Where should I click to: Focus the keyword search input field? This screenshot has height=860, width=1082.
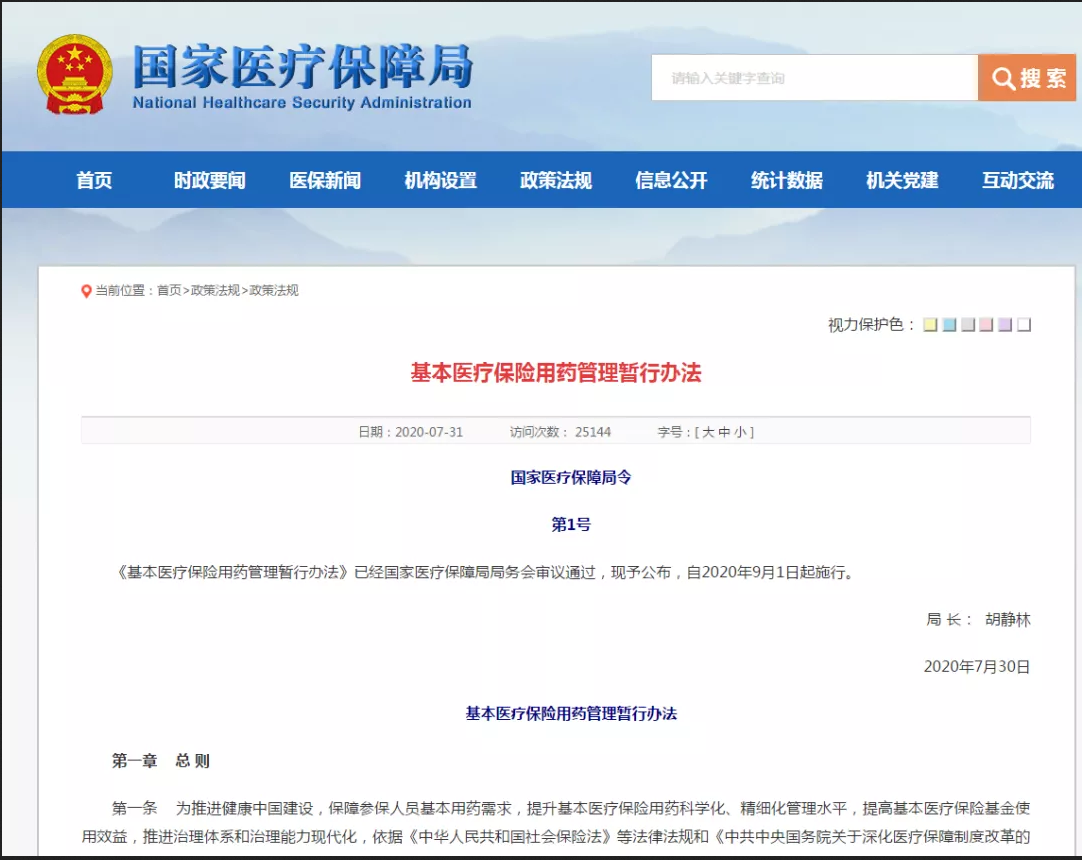pyautogui.click(x=814, y=78)
